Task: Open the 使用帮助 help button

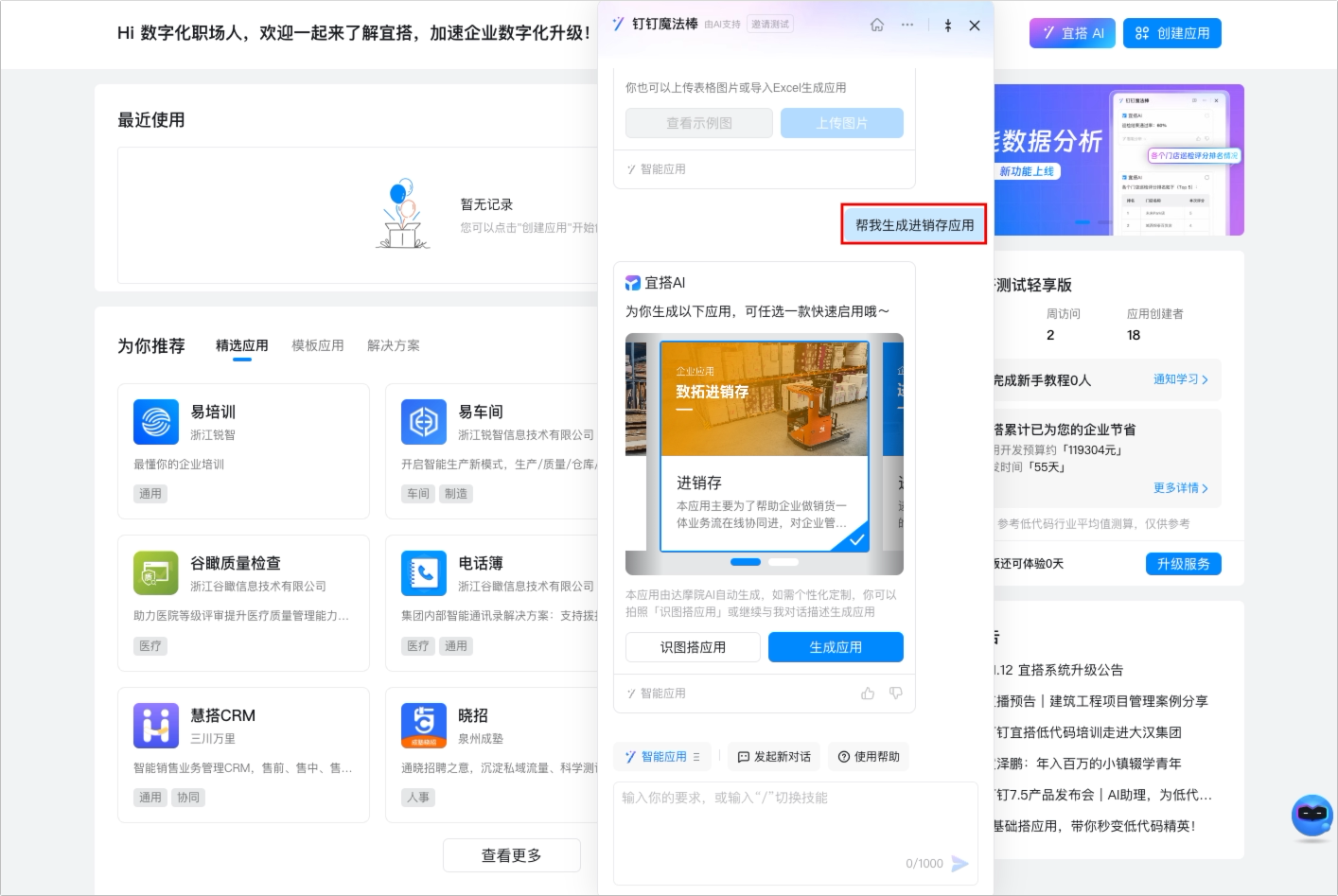Action: coord(869,757)
